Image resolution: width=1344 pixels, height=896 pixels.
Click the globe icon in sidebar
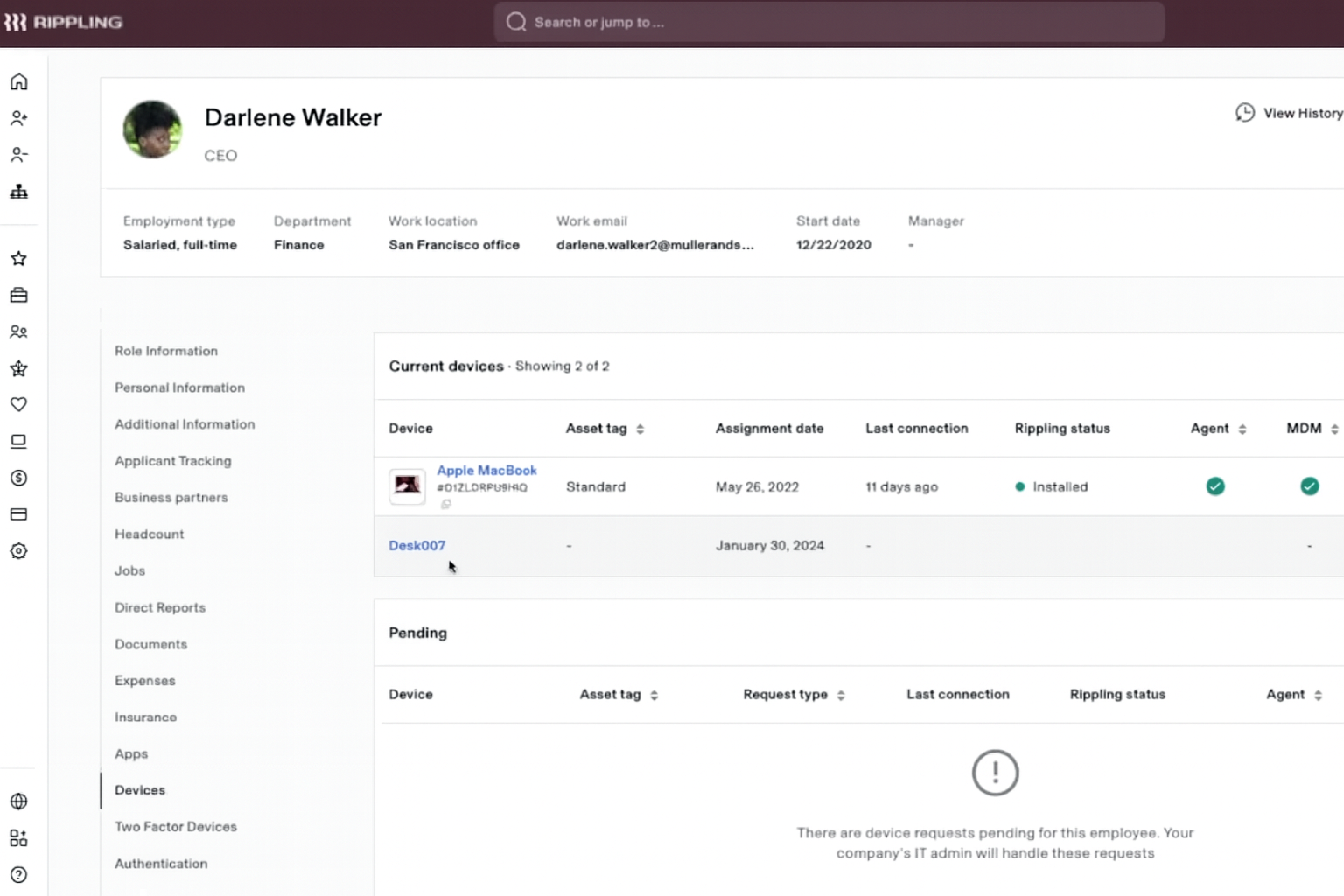pyautogui.click(x=18, y=801)
